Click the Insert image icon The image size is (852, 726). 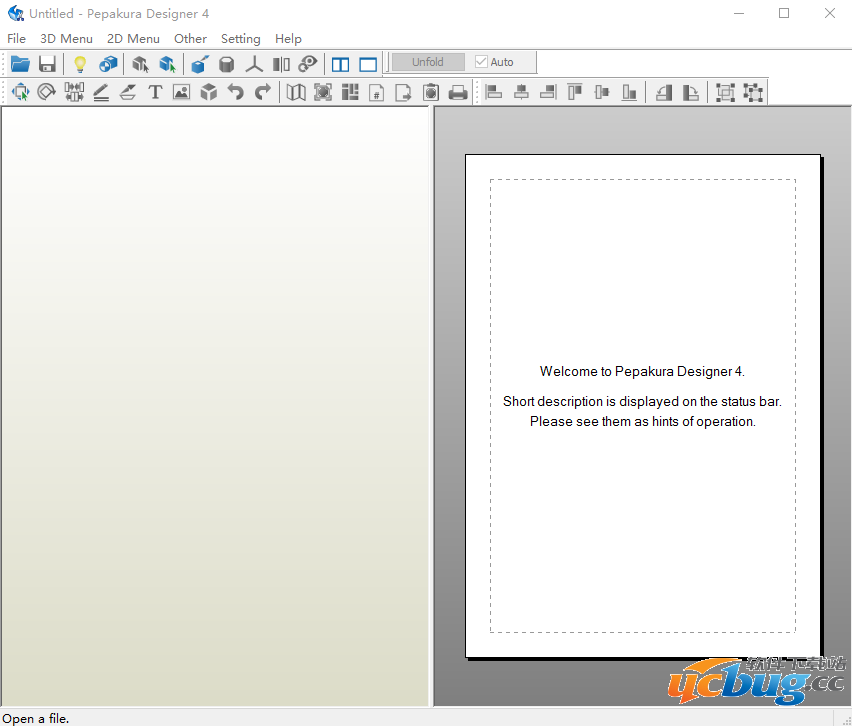point(181,93)
